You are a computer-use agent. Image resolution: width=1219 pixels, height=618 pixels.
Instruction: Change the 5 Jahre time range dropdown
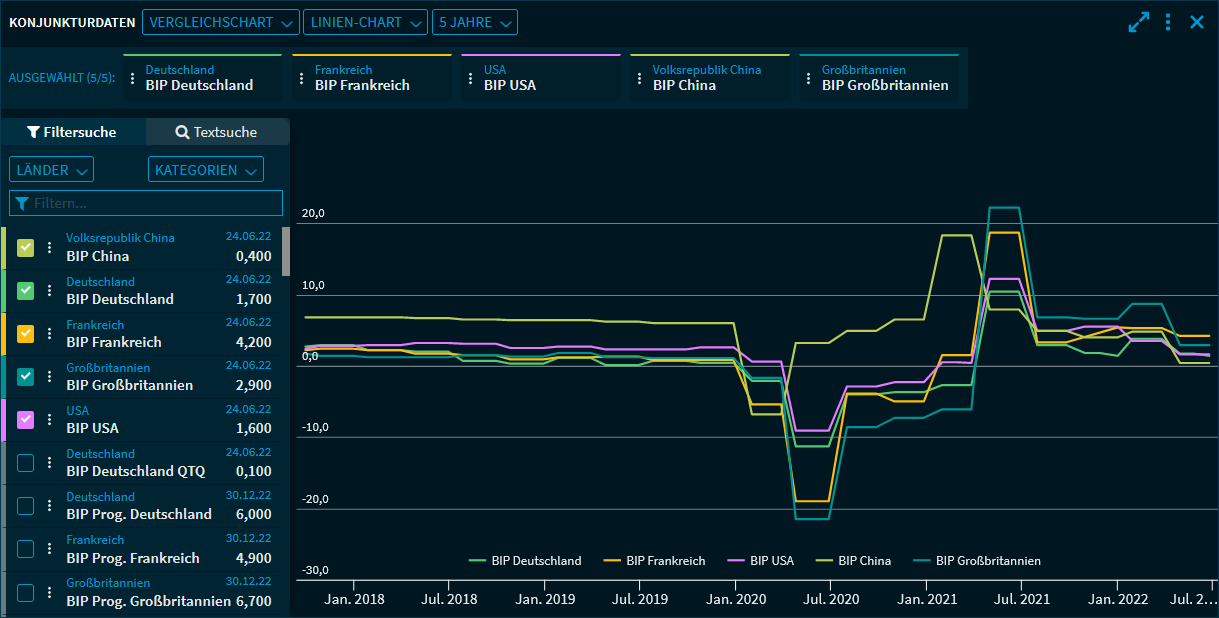pyautogui.click(x=475, y=22)
